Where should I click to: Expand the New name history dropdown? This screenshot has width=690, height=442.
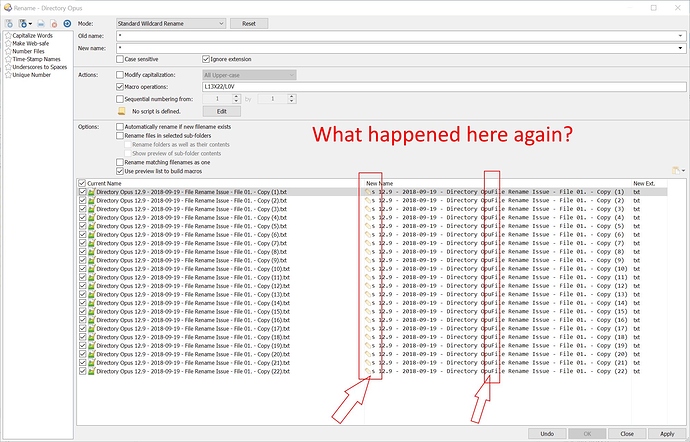point(680,48)
